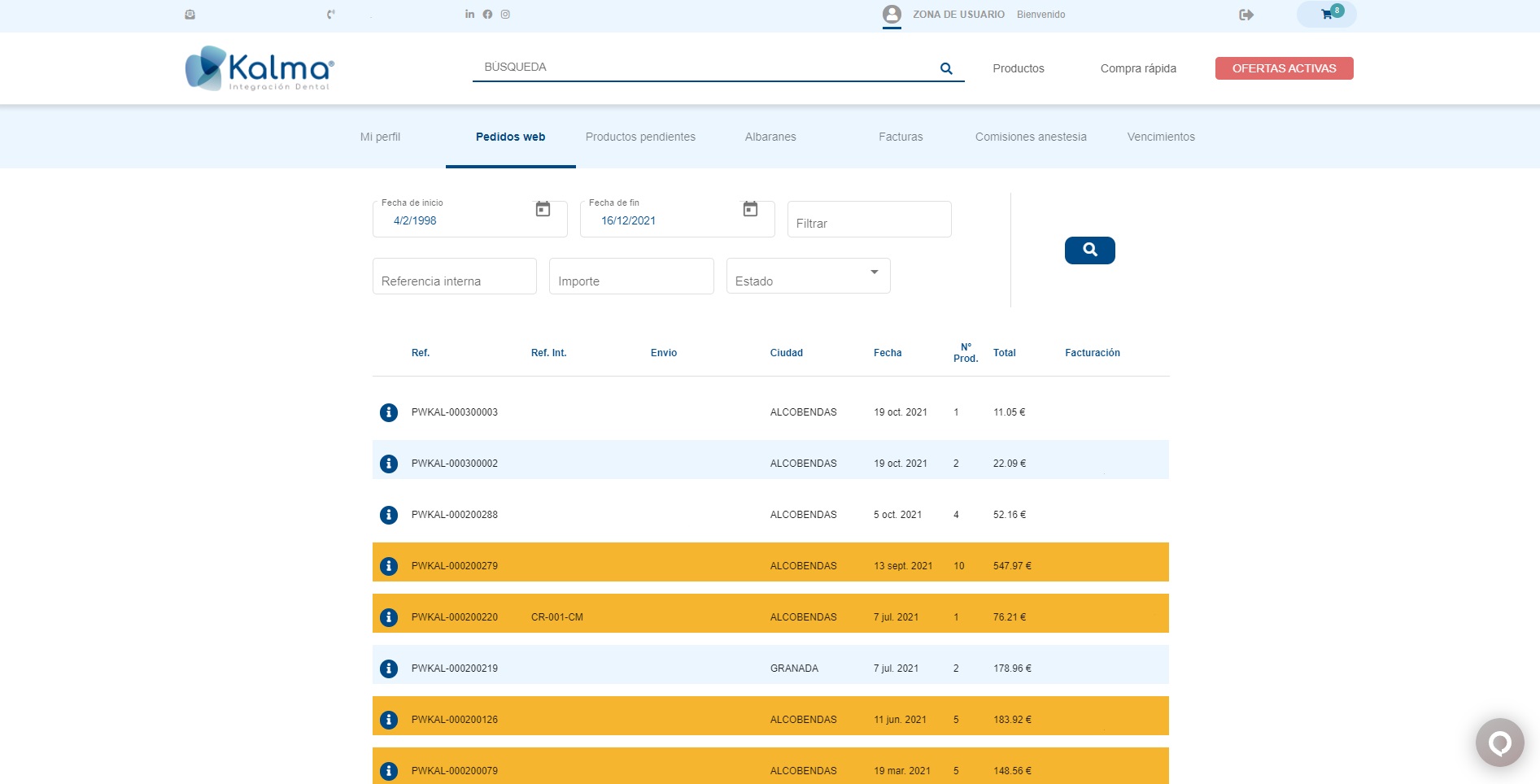Image resolution: width=1540 pixels, height=784 pixels.
Task: Click the 547.97 € total cell
Action: pos(1012,566)
